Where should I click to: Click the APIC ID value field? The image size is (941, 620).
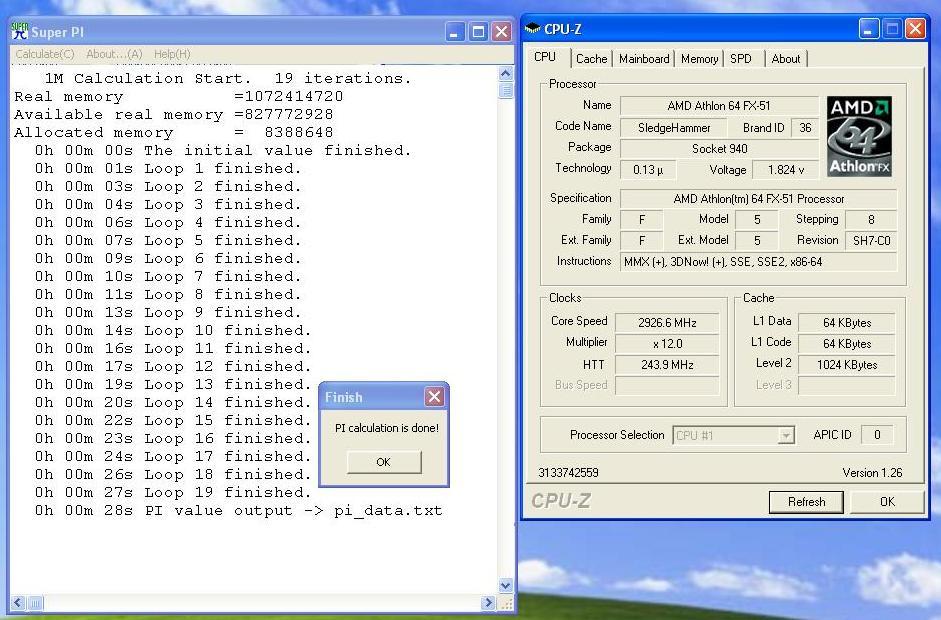tap(877, 435)
